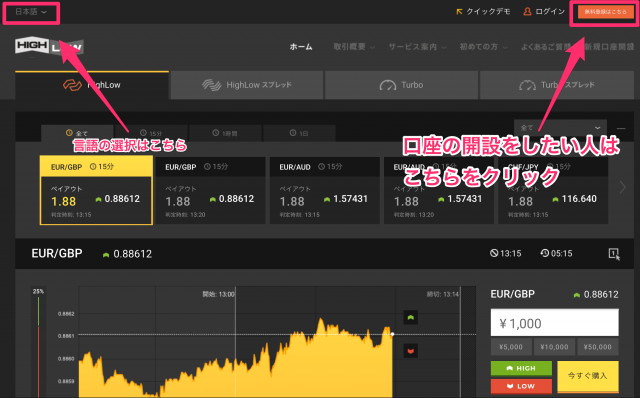Open the ホーム menu item
This screenshot has width=640, height=398.
[x=301, y=47]
